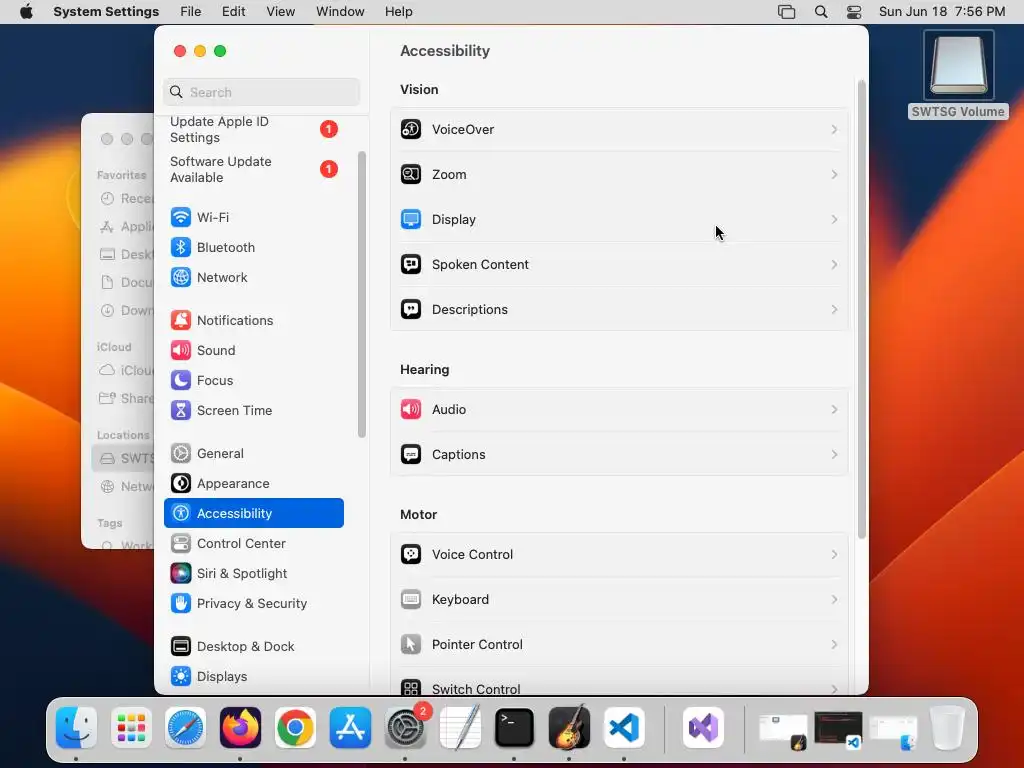Viewport: 1024px width, 768px height.
Task: Select the Focus moon sidebar icon
Action: 181,381
